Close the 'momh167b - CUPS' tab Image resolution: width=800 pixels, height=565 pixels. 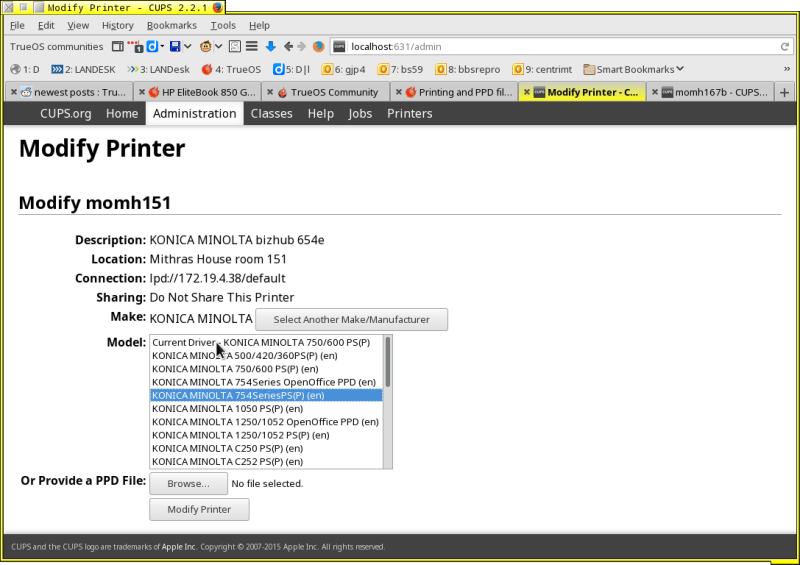(655, 92)
